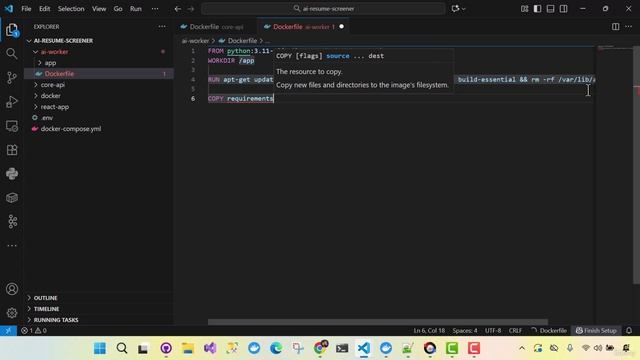Image resolution: width=640 pixels, height=360 pixels.
Task: Expand the Timeline section
Action: (x=99, y=309)
